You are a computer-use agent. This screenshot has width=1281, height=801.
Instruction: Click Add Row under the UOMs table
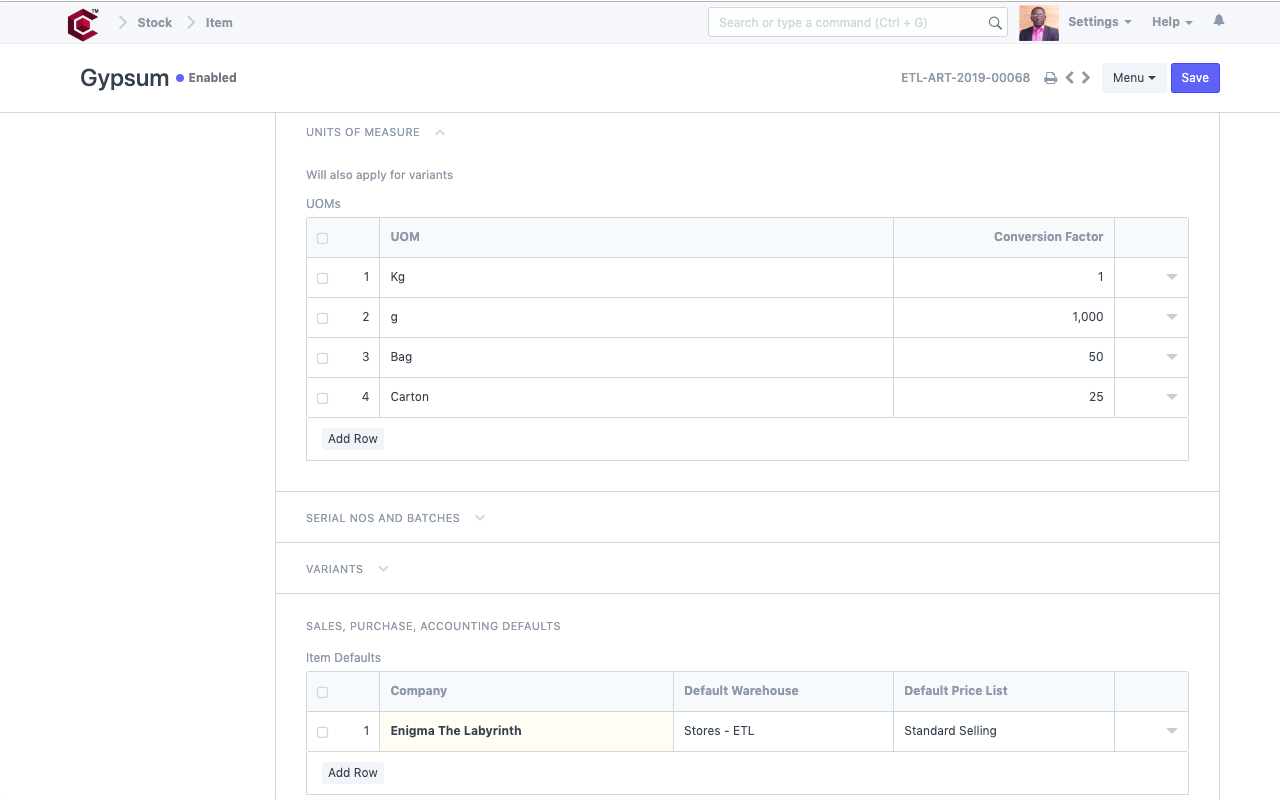[352, 438]
